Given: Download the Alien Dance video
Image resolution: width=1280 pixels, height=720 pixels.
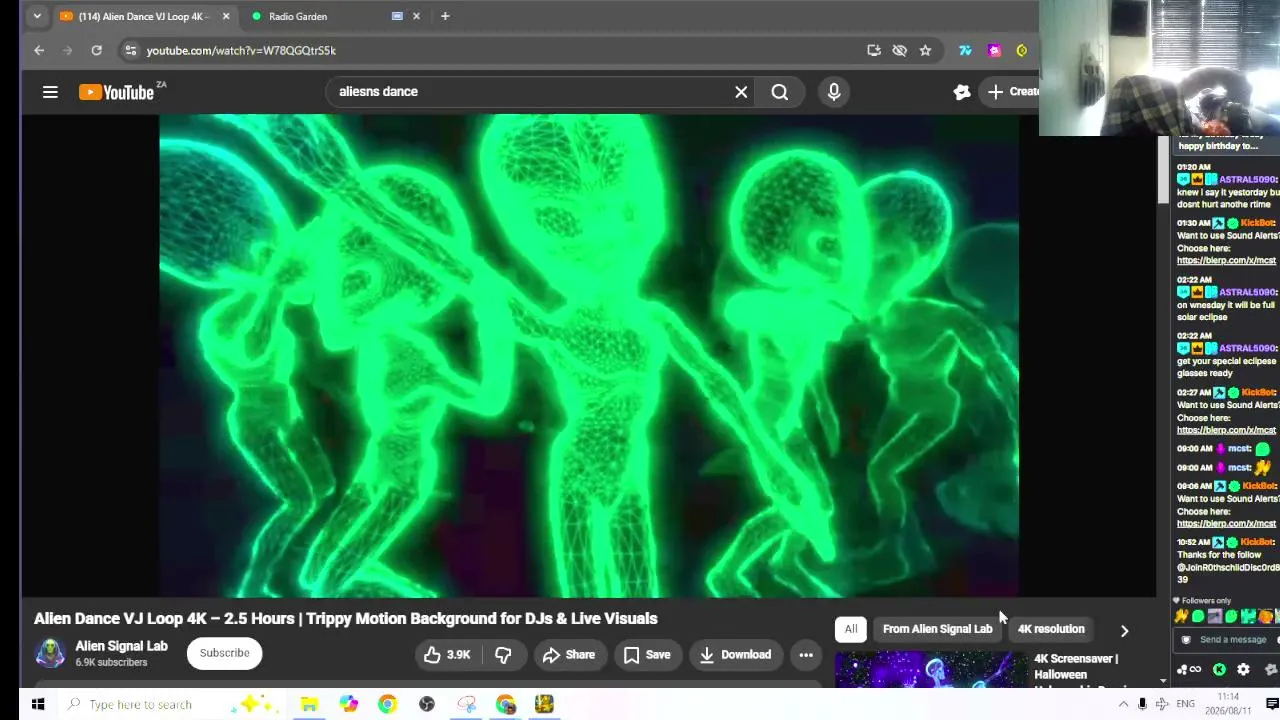Looking at the screenshot, I should [x=735, y=655].
